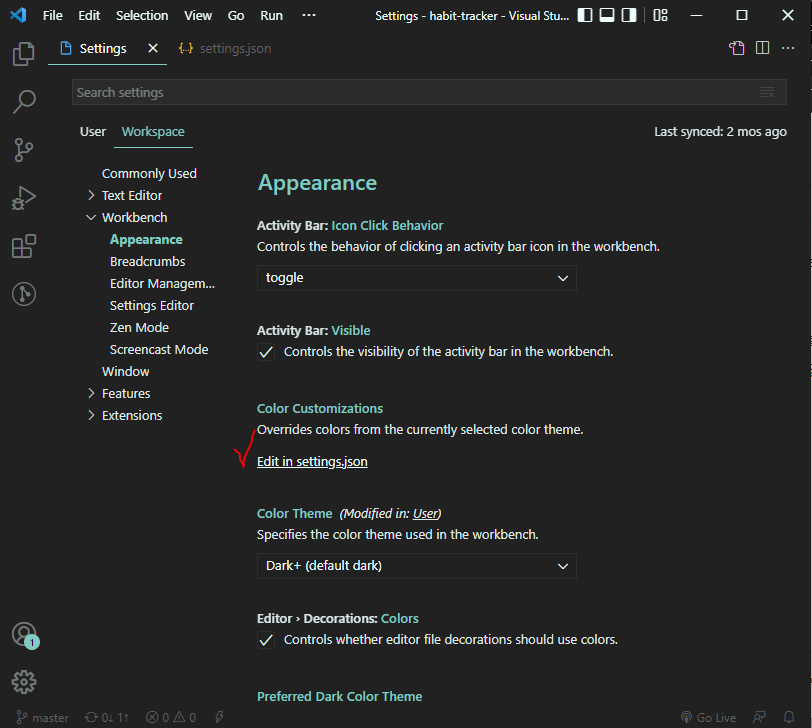
Task: Follow the Modified in User link
Action: pyautogui.click(x=426, y=514)
